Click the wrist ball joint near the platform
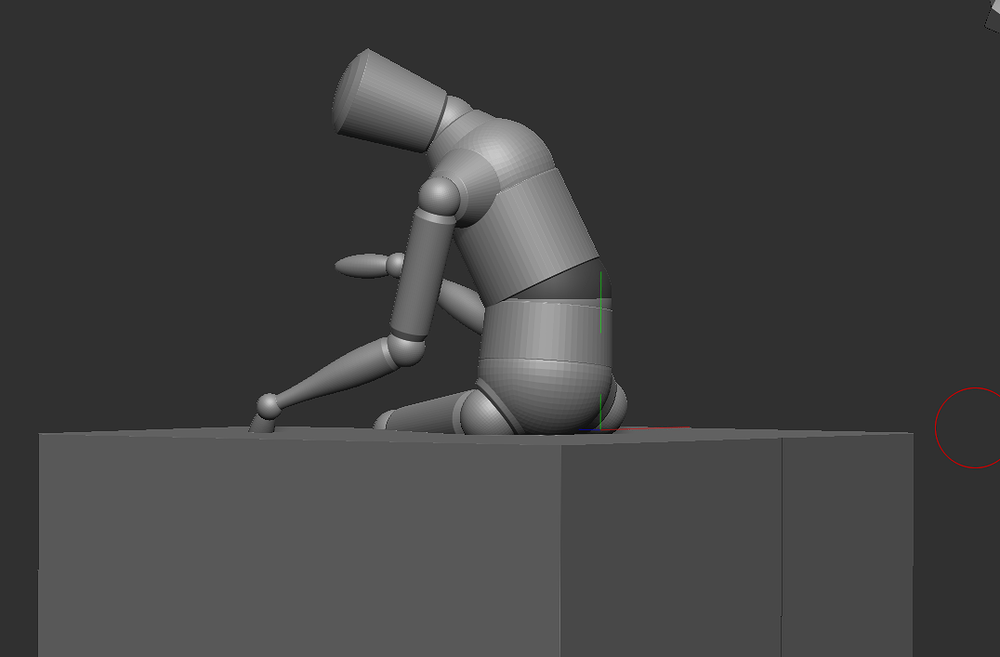Viewport: 1000px width, 657px height. pyautogui.click(x=268, y=406)
